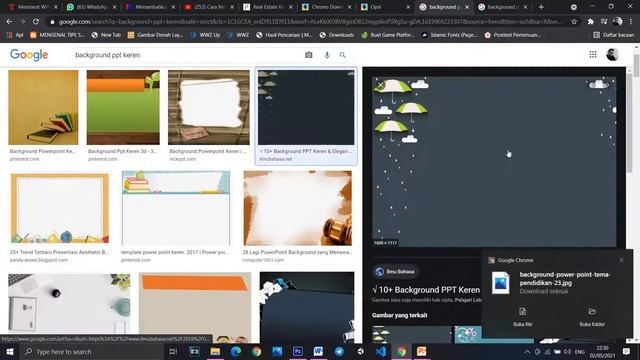Go back to the previous page
The height and width of the screenshot is (360, 640).
click(9, 22)
